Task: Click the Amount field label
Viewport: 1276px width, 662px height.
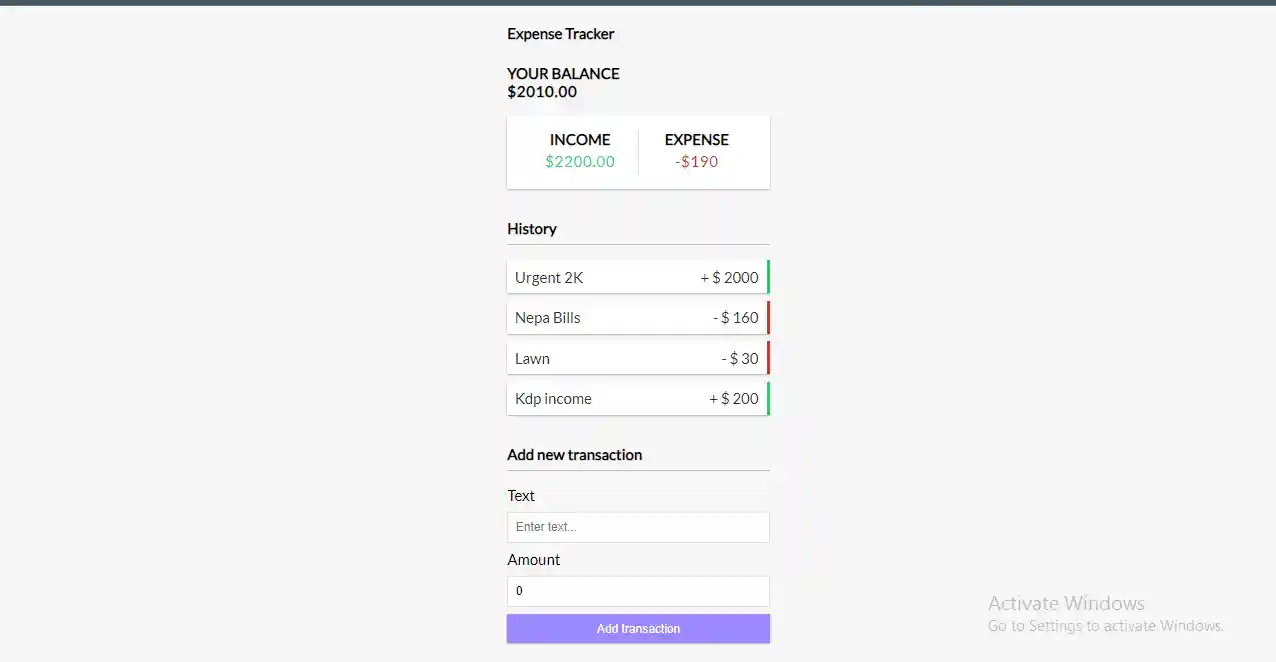Action: coord(534,559)
